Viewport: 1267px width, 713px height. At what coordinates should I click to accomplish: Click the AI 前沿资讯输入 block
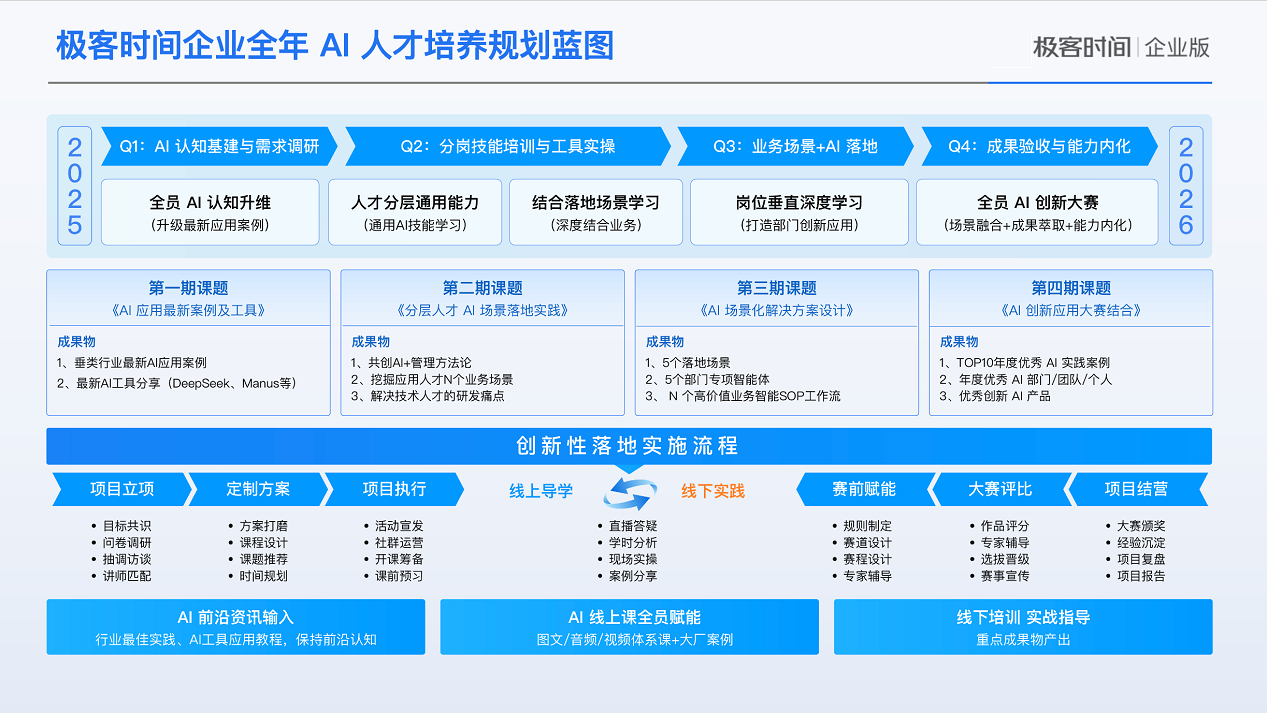click(236, 627)
